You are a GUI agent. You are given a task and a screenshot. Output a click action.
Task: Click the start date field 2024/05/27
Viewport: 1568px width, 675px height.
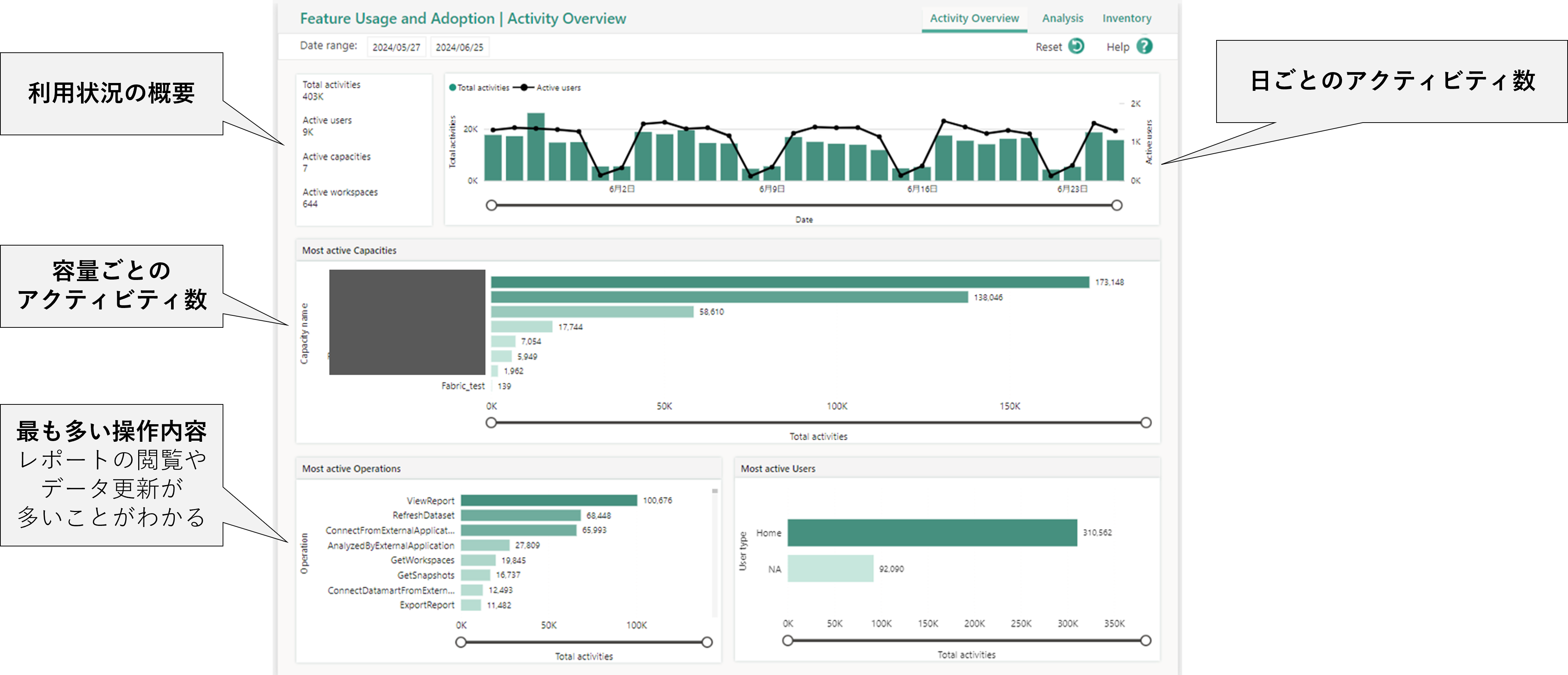coord(396,47)
